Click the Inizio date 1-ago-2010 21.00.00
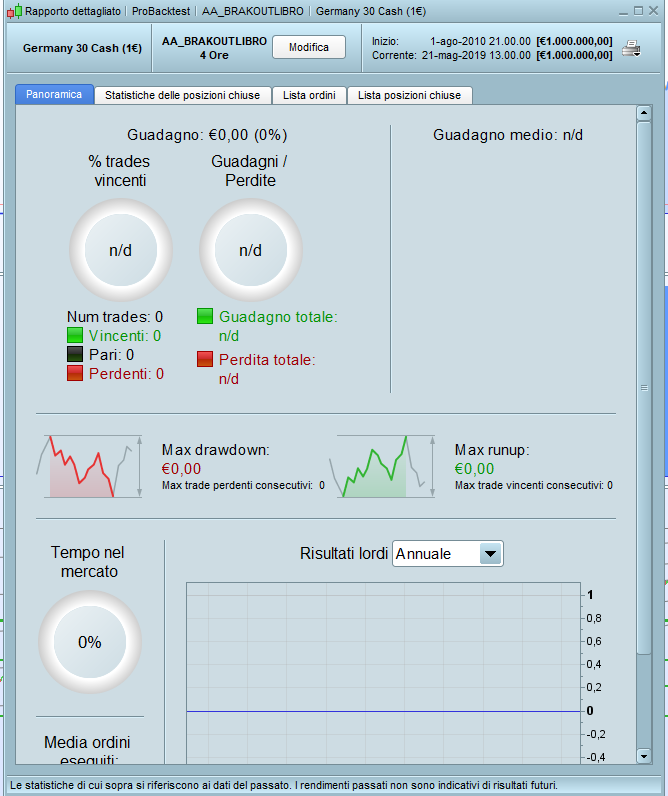 480,41
